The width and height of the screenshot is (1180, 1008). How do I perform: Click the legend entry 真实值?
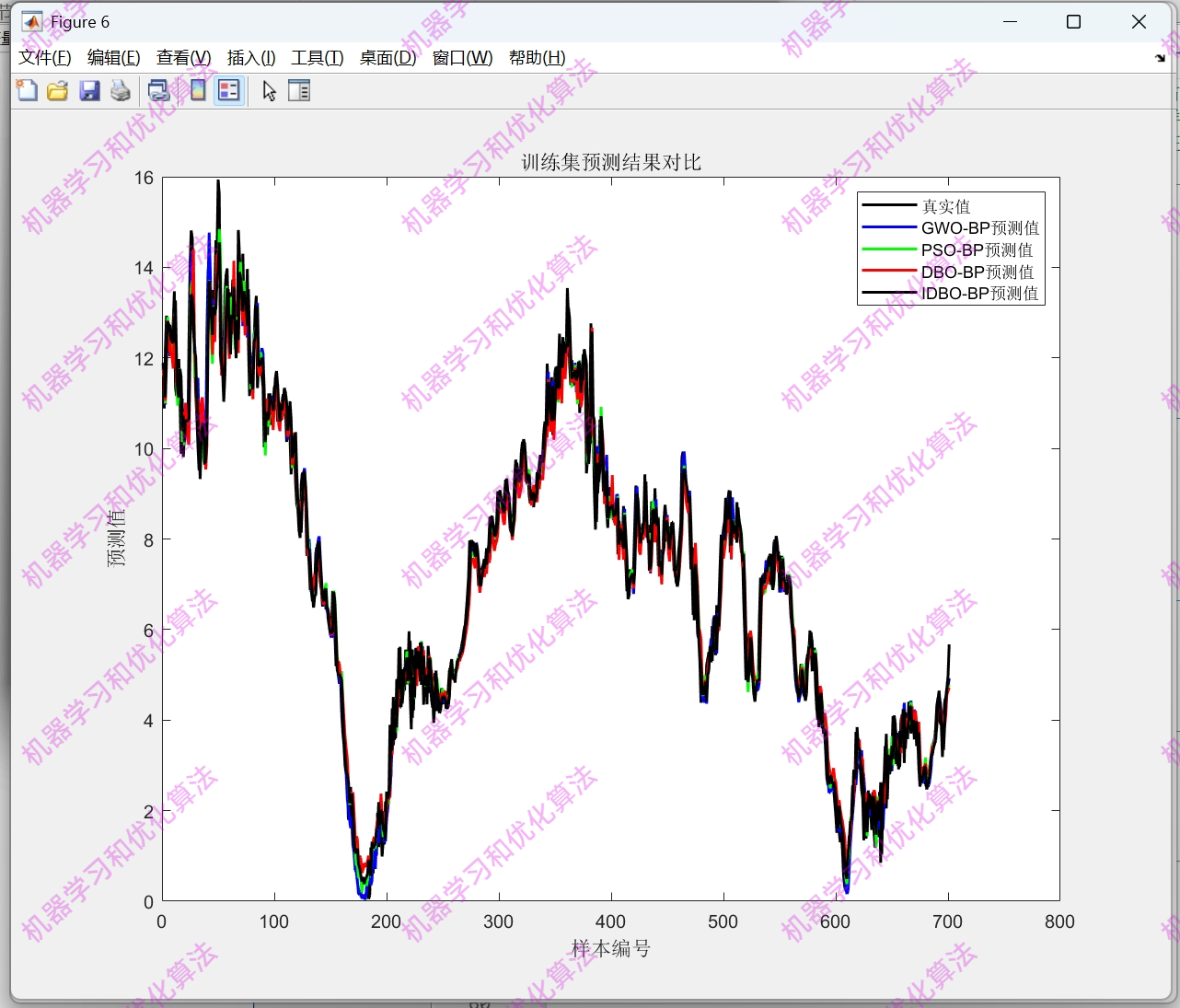pyautogui.click(x=946, y=206)
